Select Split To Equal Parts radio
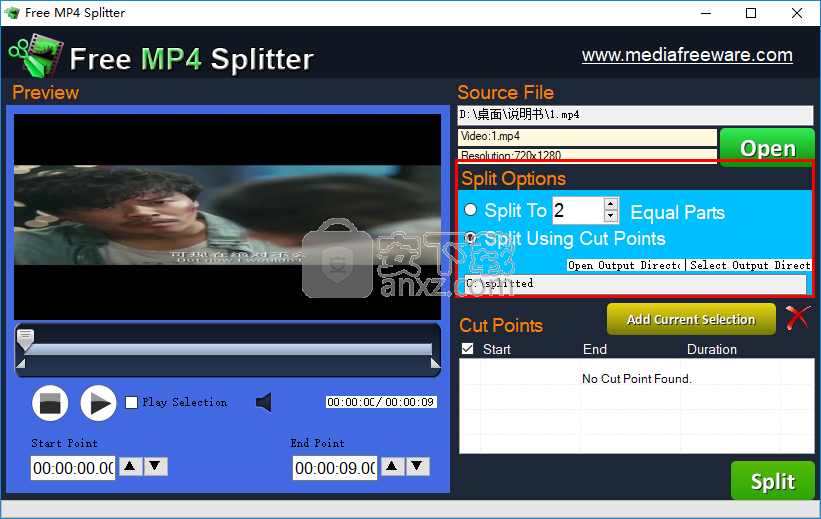Screen dimensions: 821x519 click(x=471, y=210)
